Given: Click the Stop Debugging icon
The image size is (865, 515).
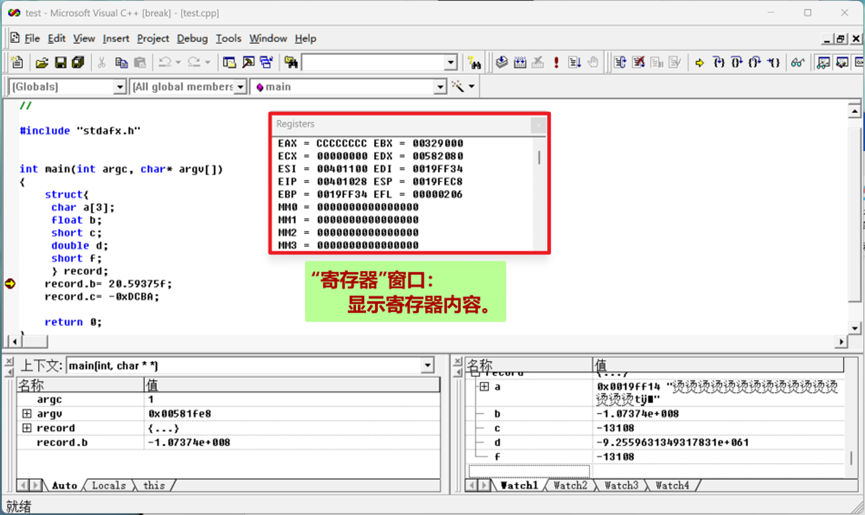Looking at the screenshot, I should pos(638,62).
